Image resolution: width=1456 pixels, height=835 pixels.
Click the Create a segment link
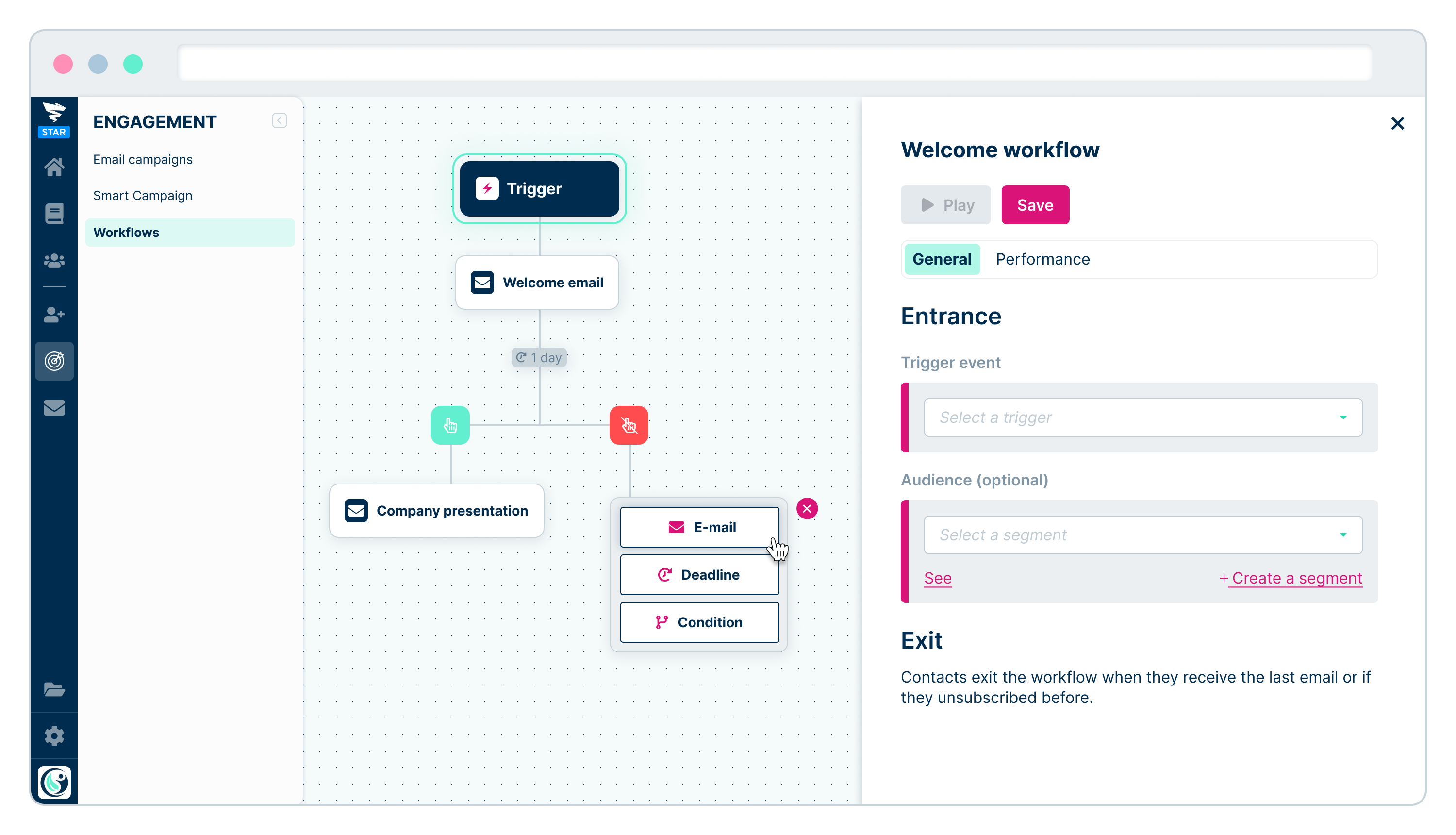[x=1290, y=578]
